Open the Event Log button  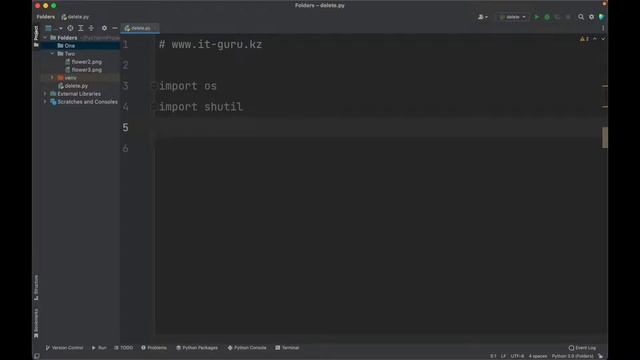coord(582,348)
